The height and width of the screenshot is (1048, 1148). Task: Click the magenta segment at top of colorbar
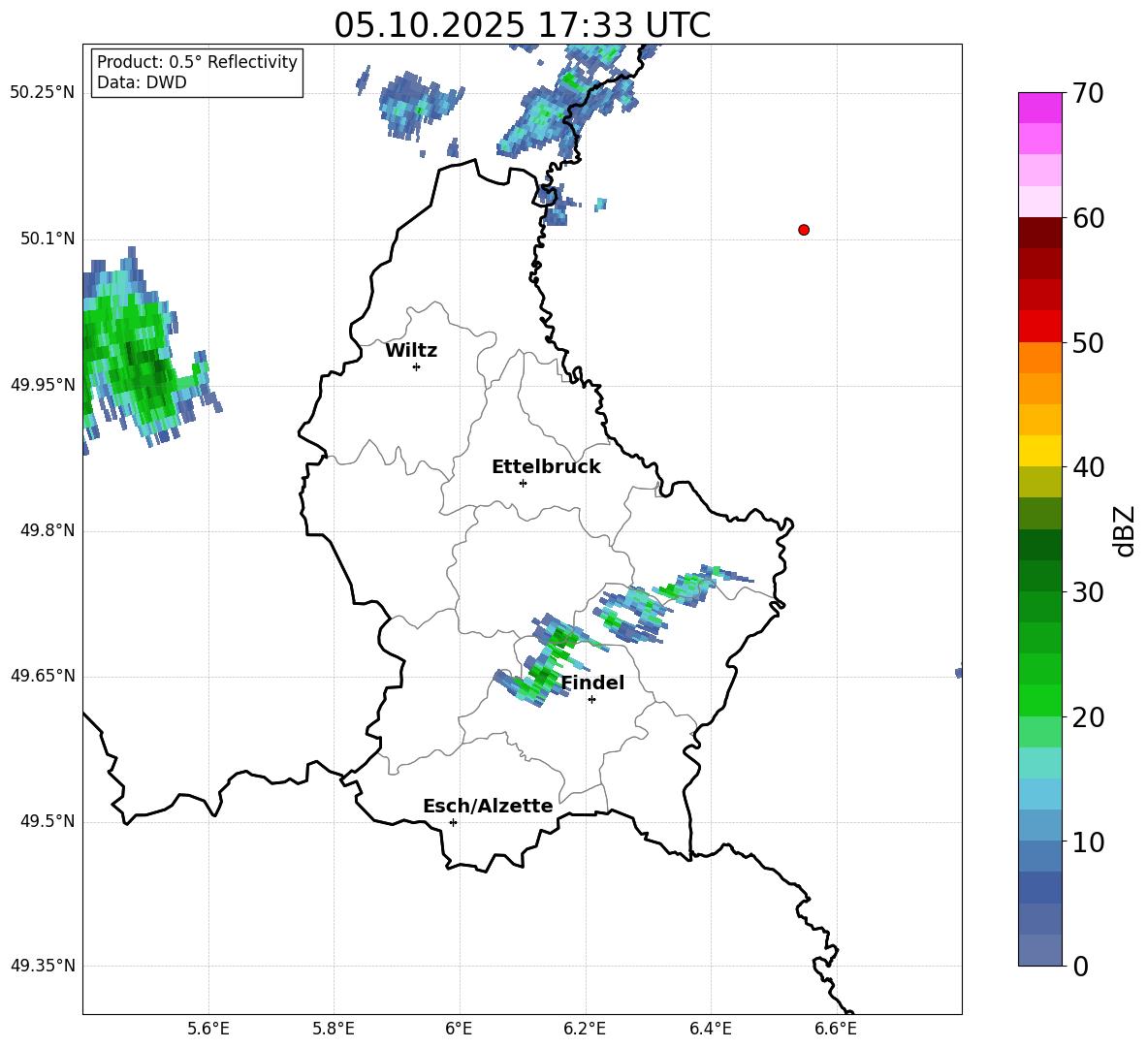(x=1039, y=108)
